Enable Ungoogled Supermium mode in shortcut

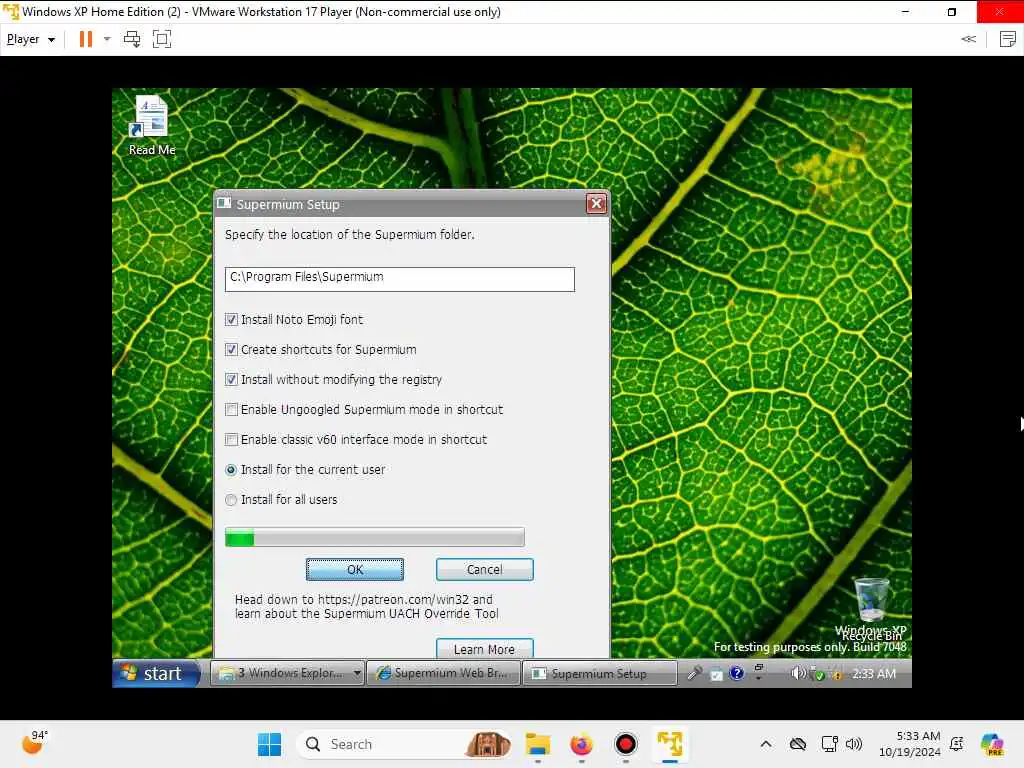click(x=231, y=409)
